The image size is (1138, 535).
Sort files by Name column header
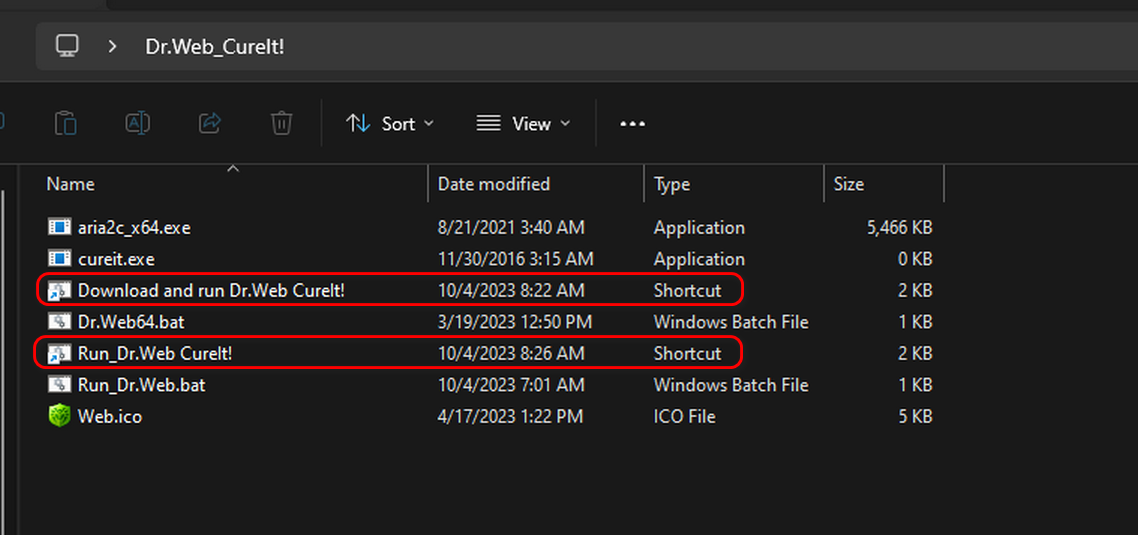[x=71, y=184]
